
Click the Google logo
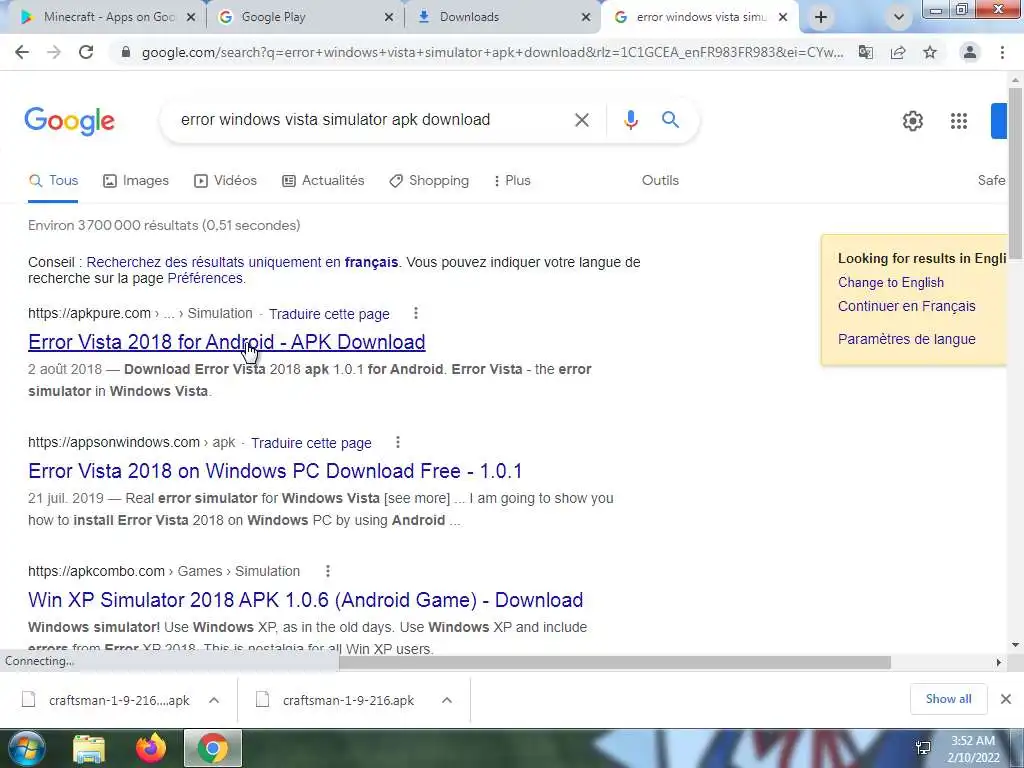click(x=69, y=121)
